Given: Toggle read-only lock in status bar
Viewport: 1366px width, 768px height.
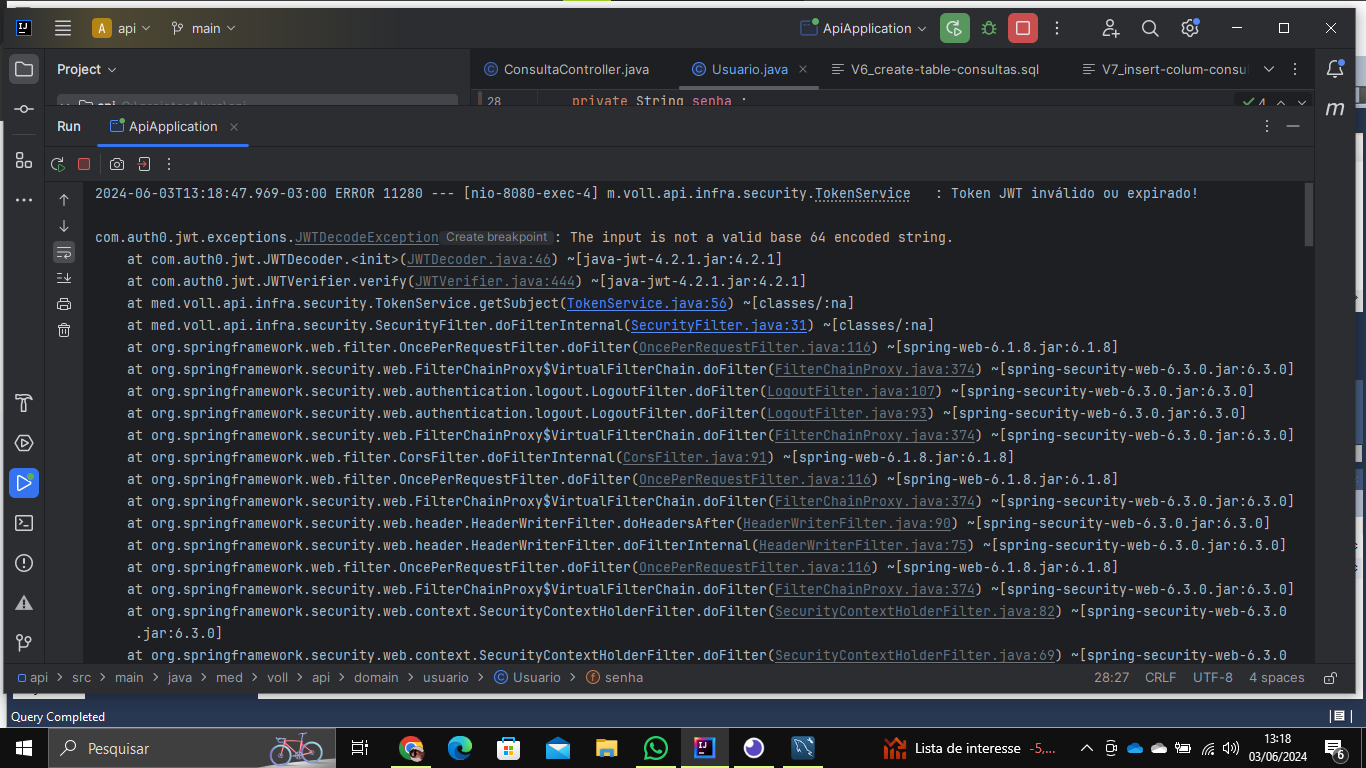Looking at the screenshot, I should [1330, 678].
